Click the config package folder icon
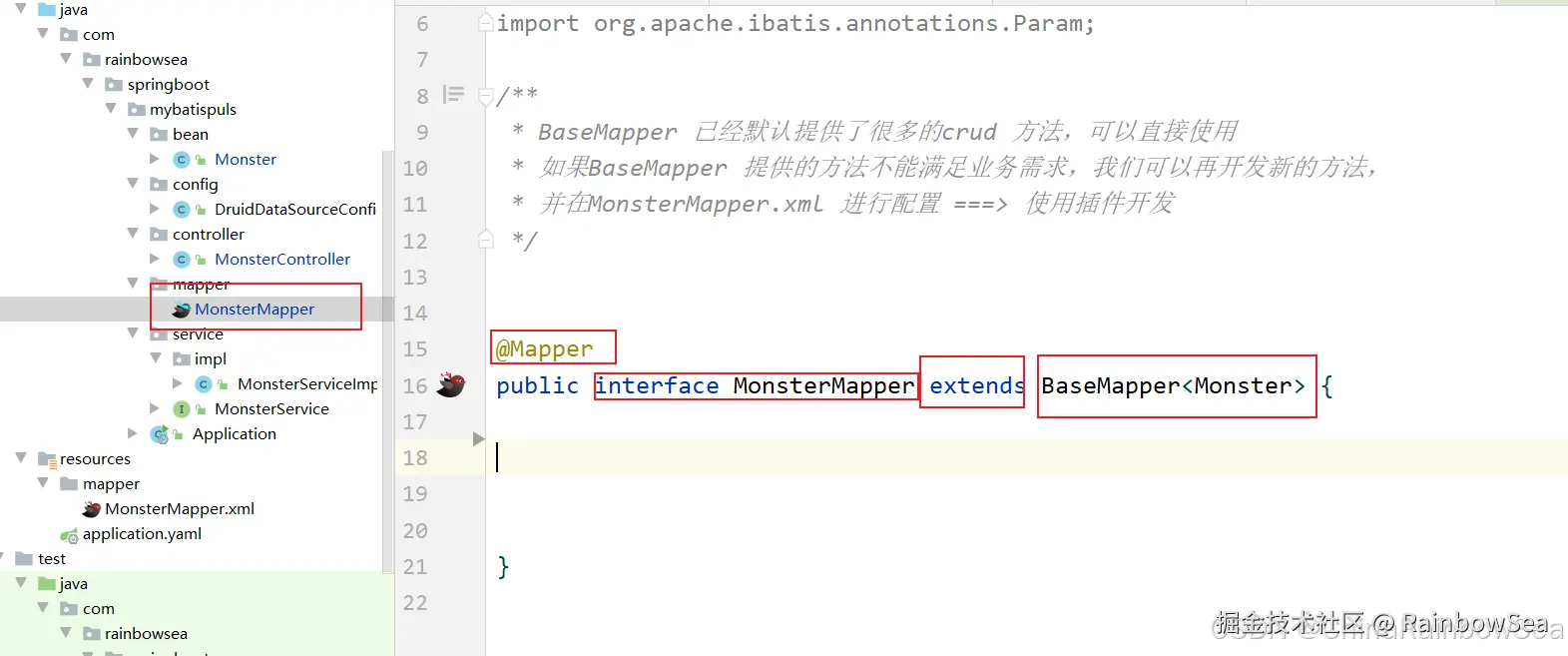This screenshot has width=1568, height=656. coord(159,184)
